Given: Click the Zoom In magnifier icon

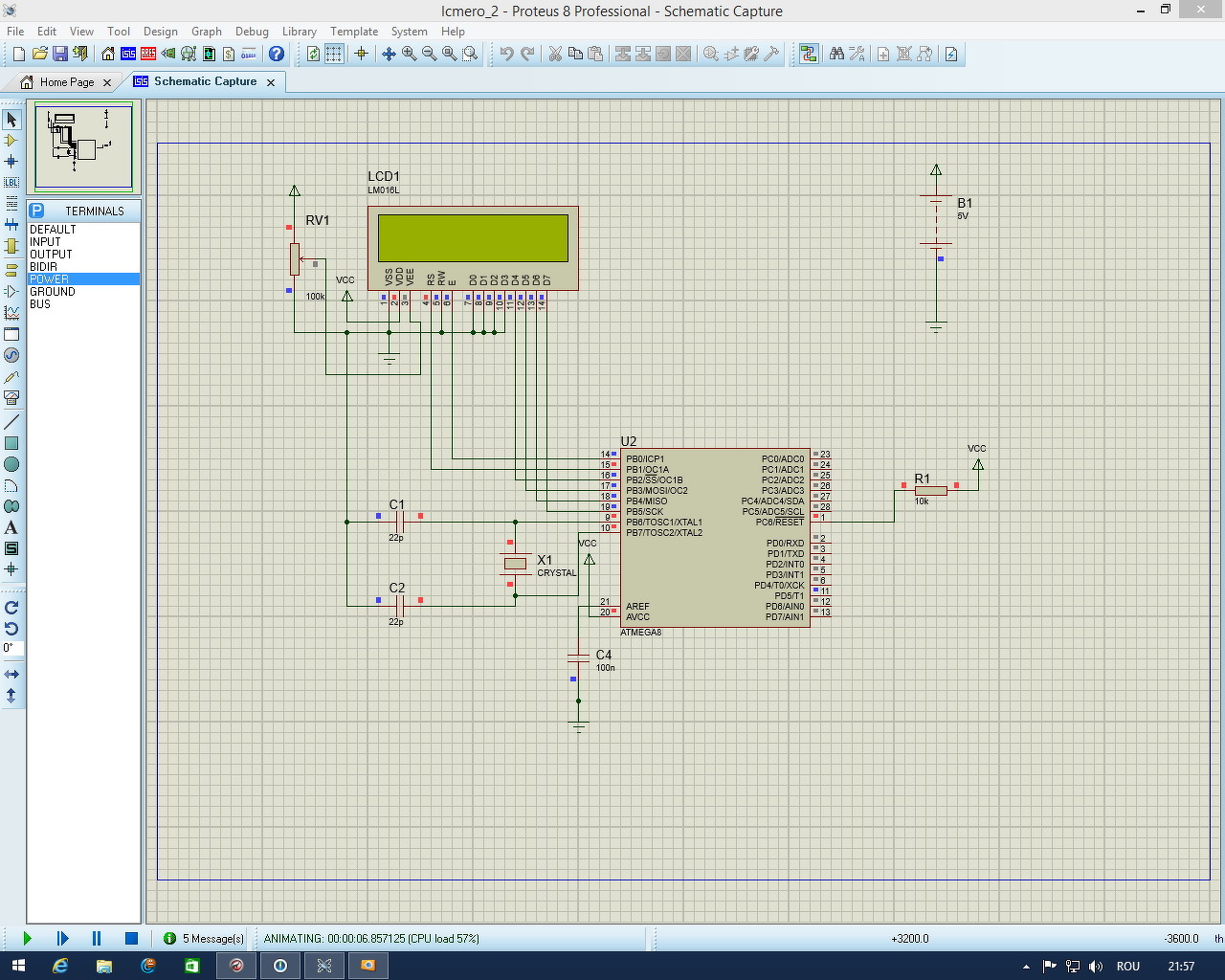Looking at the screenshot, I should click(x=410, y=55).
